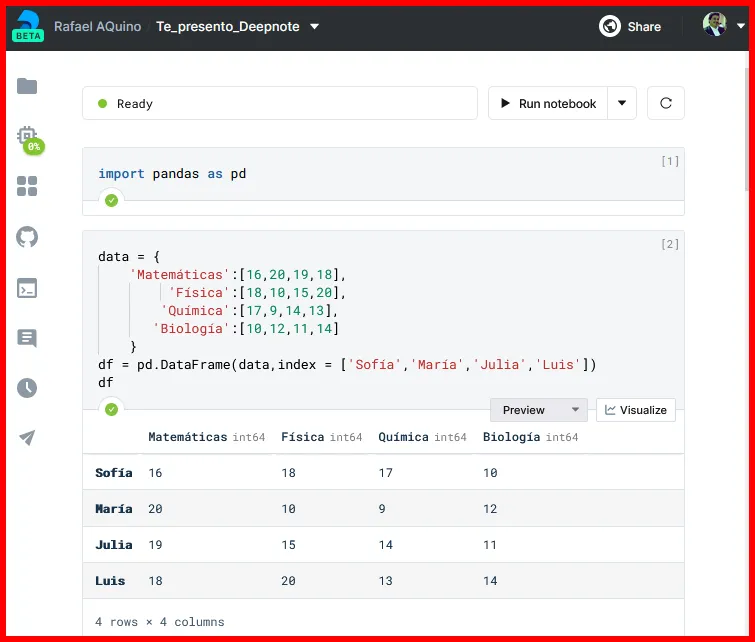Click the 'Biología' key in the code
The height and width of the screenshot is (642, 755).
click(x=191, y=328)
